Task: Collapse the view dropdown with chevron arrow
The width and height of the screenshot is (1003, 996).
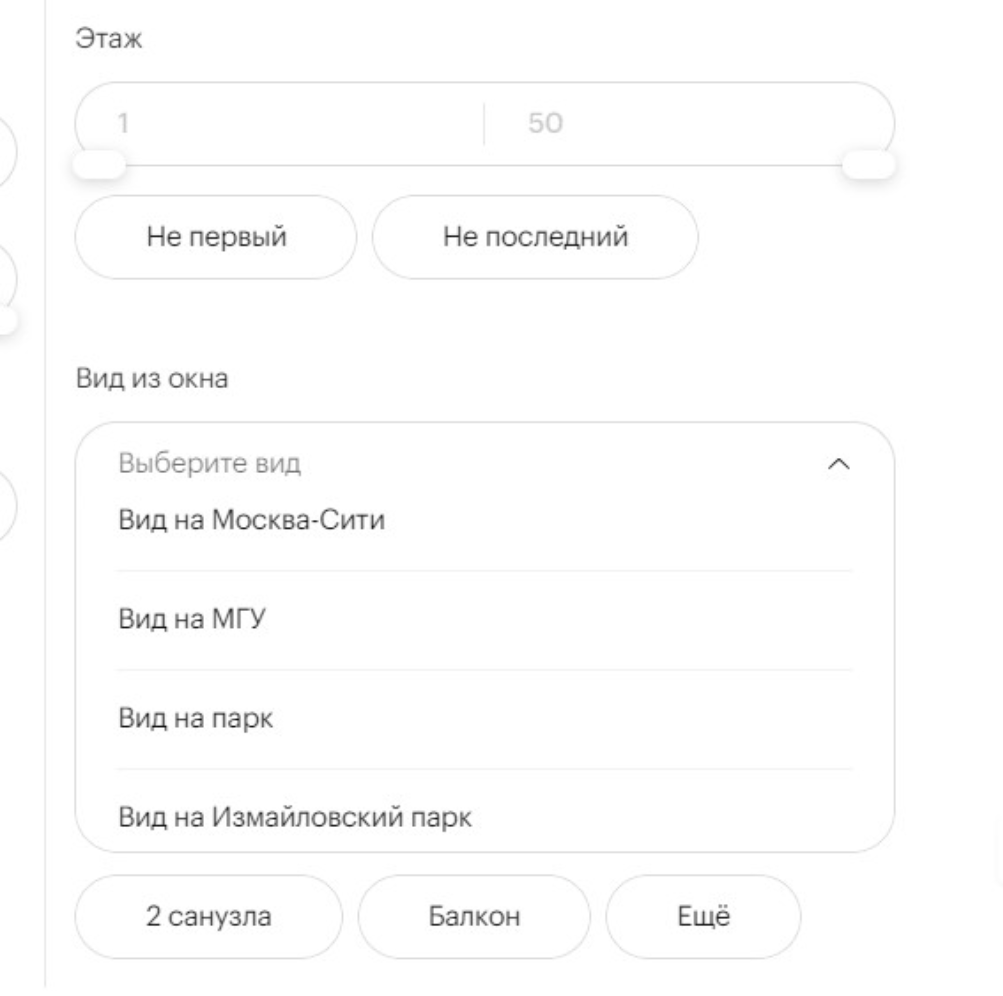Action: [840, 464]
